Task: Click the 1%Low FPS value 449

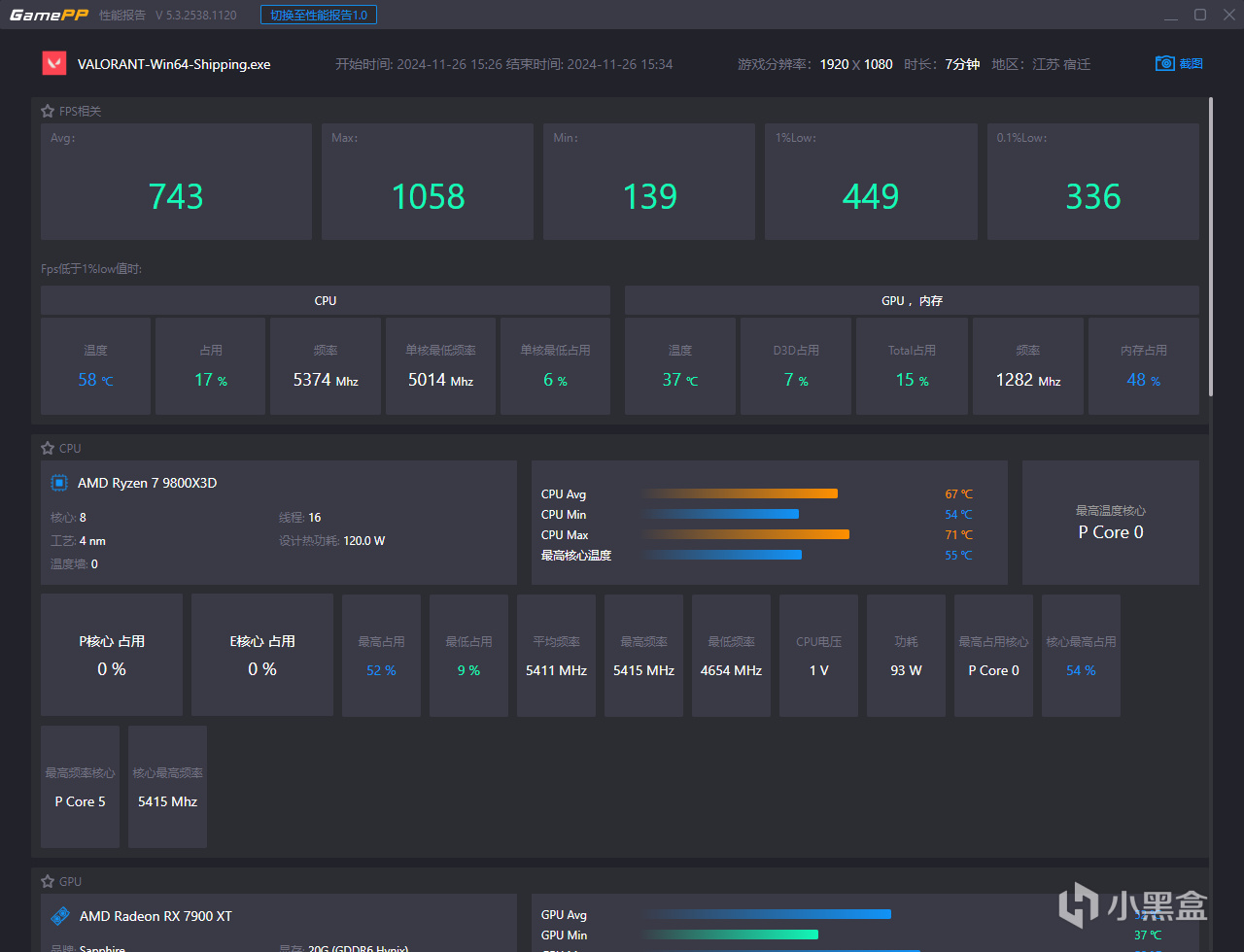Action: point(871,197)
